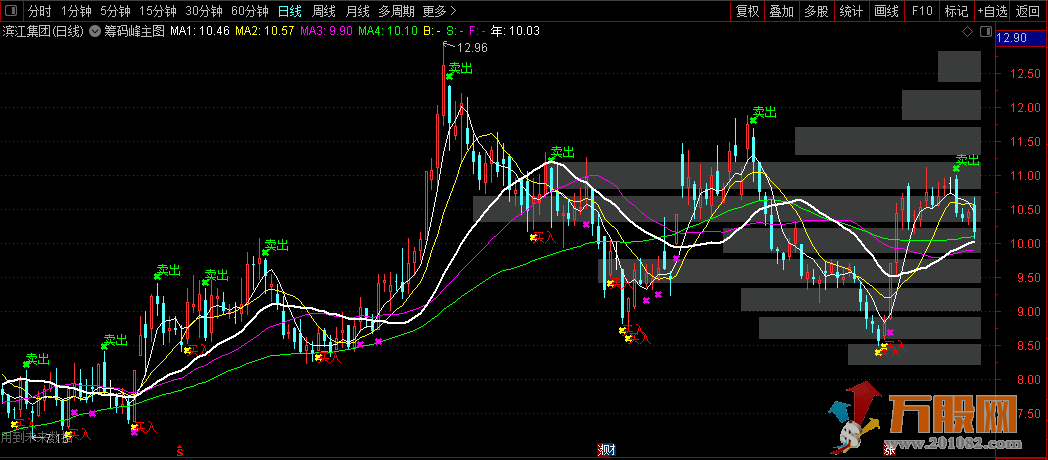Click the 滨江集团(日线) stock title
The image size is (1048, 460).
pos(43,31)
